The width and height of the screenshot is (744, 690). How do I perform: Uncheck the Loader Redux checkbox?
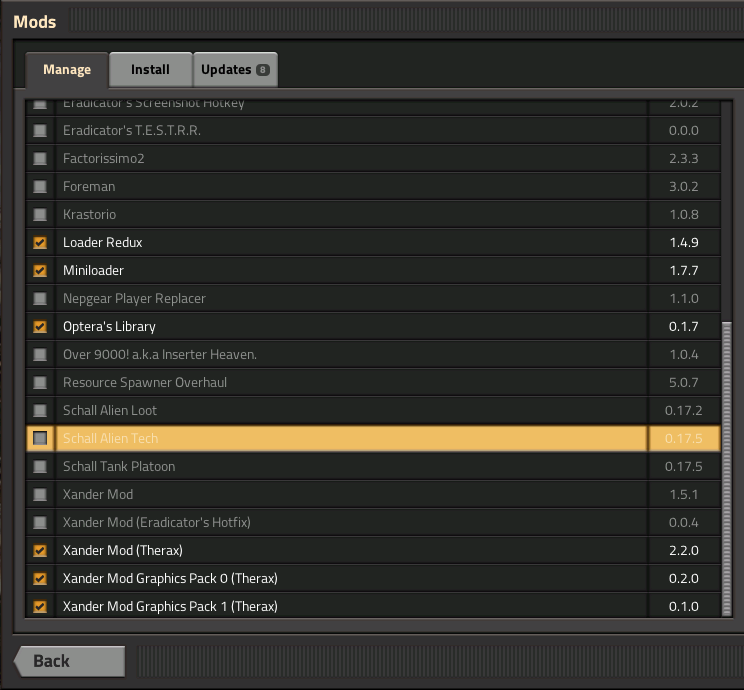click(40, 242)
